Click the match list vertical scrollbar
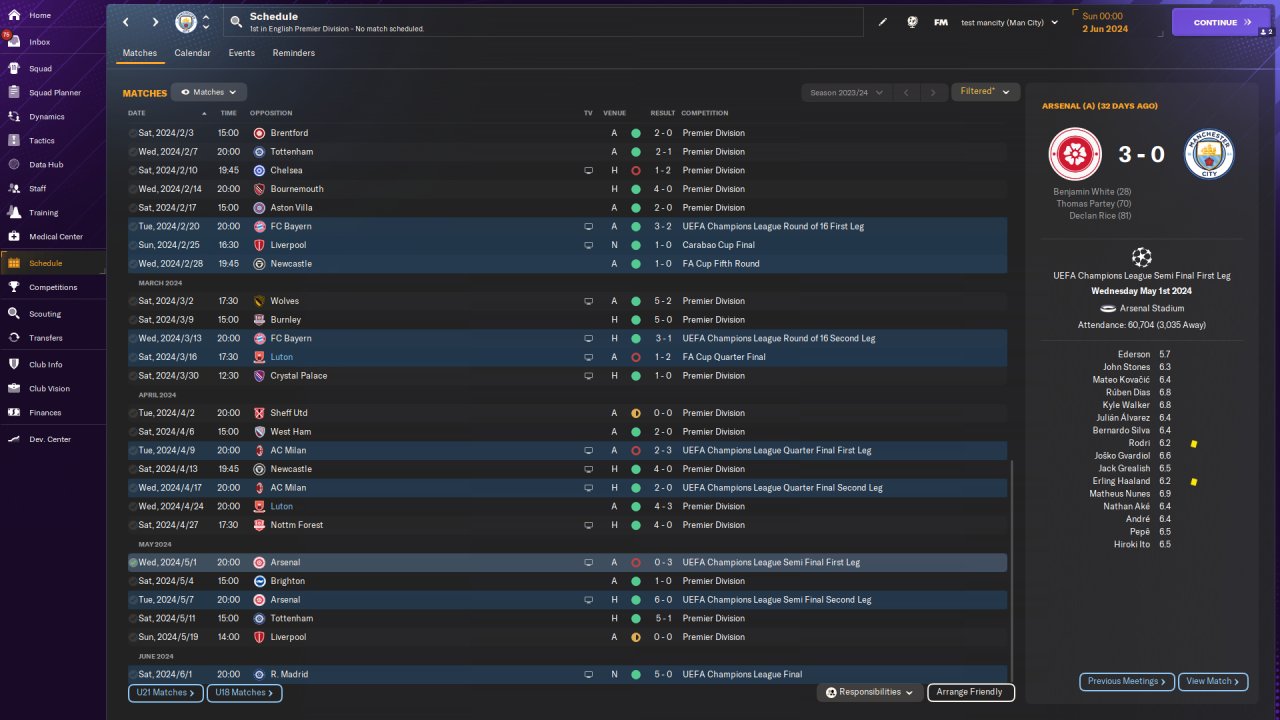Viewport: 1280px width, 720px height. click(1012, 570)
